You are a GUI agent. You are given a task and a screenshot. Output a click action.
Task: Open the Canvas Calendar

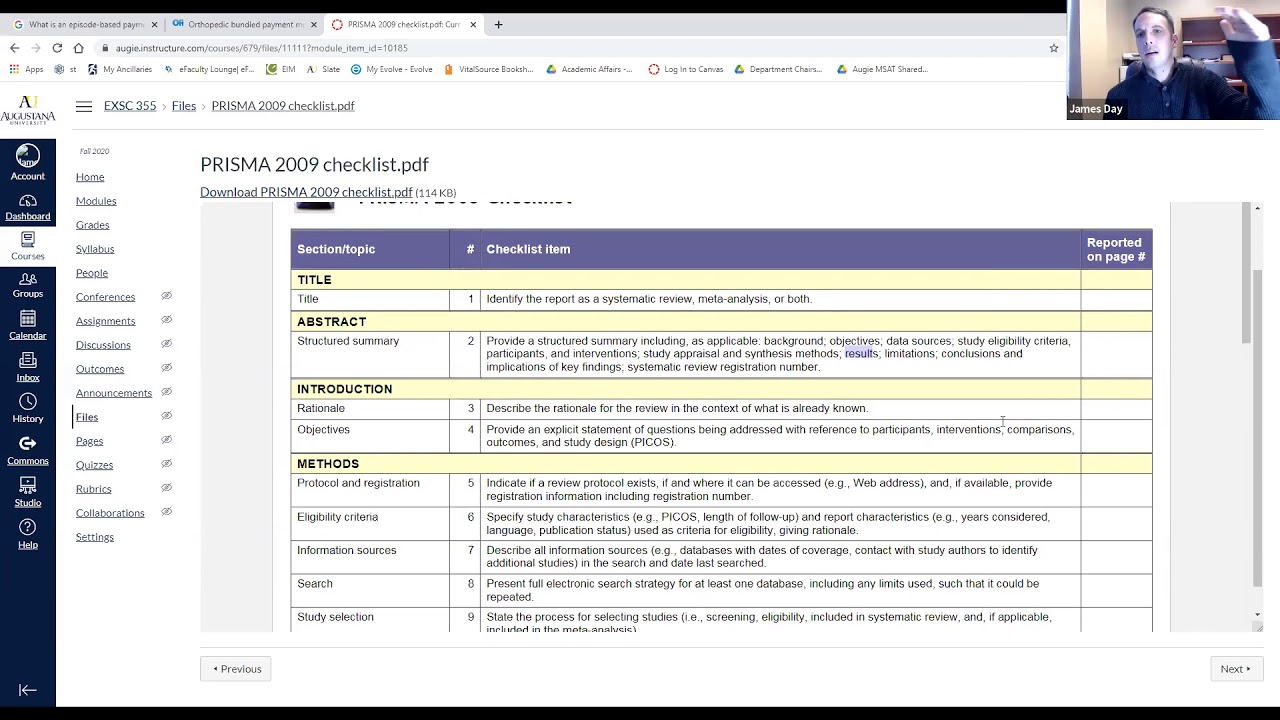coord(28,325)
